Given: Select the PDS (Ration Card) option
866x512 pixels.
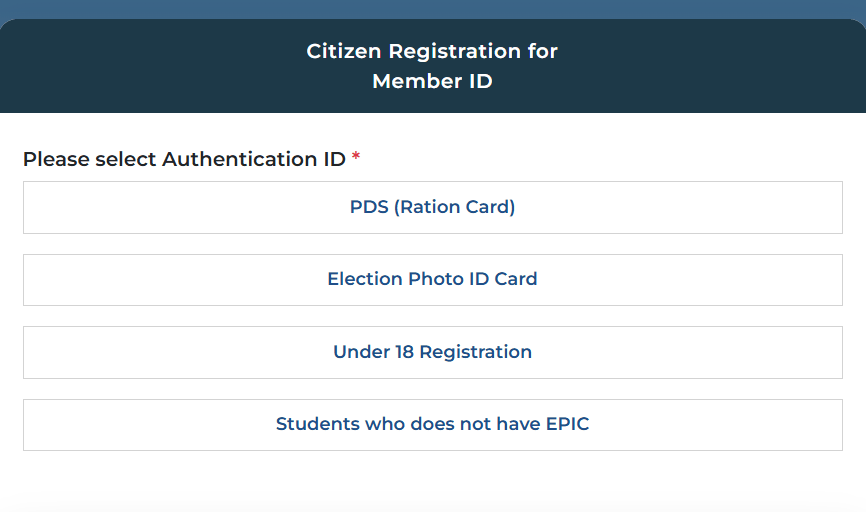Looking at the screenshot, I should [432, 208].
